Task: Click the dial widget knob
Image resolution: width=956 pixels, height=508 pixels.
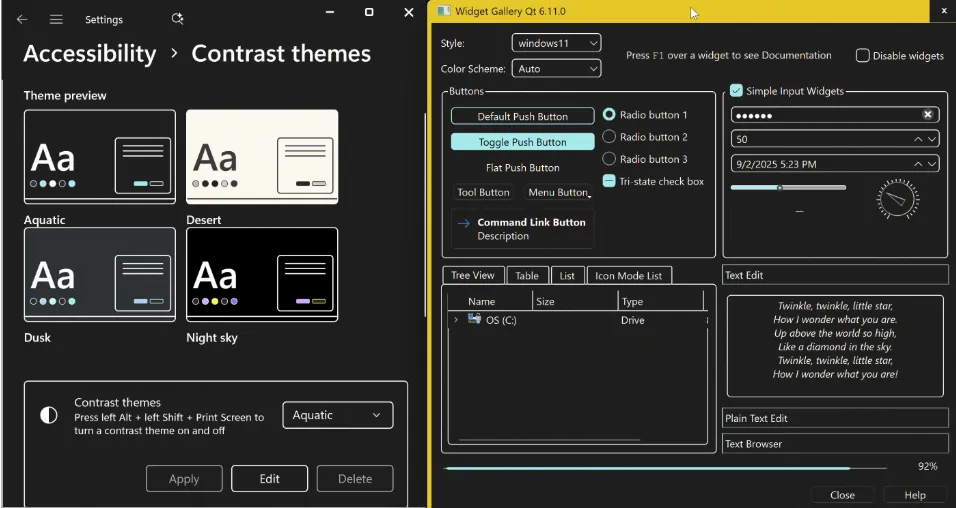Action: 897,199
